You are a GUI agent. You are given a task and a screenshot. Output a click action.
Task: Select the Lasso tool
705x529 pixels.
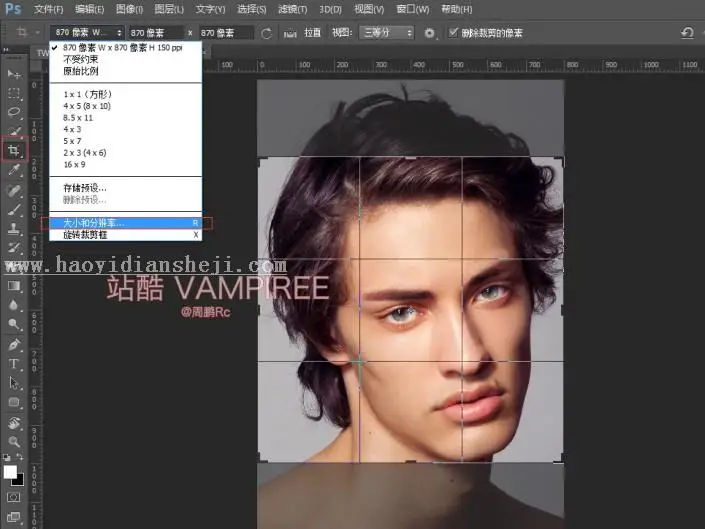coord(14,112)
